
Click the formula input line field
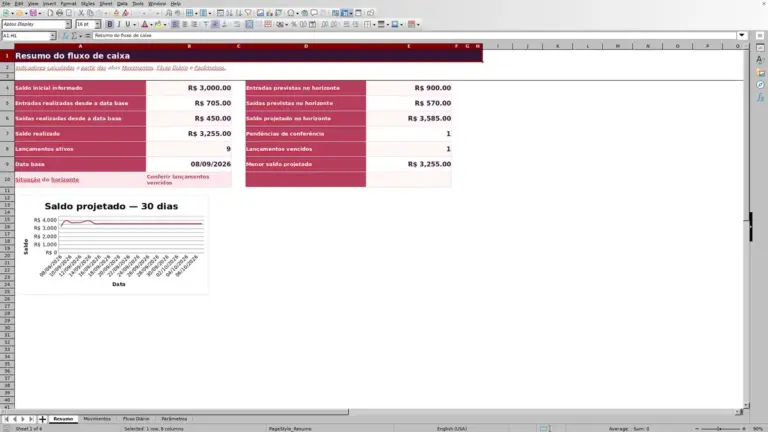click(x=414, y=35)
